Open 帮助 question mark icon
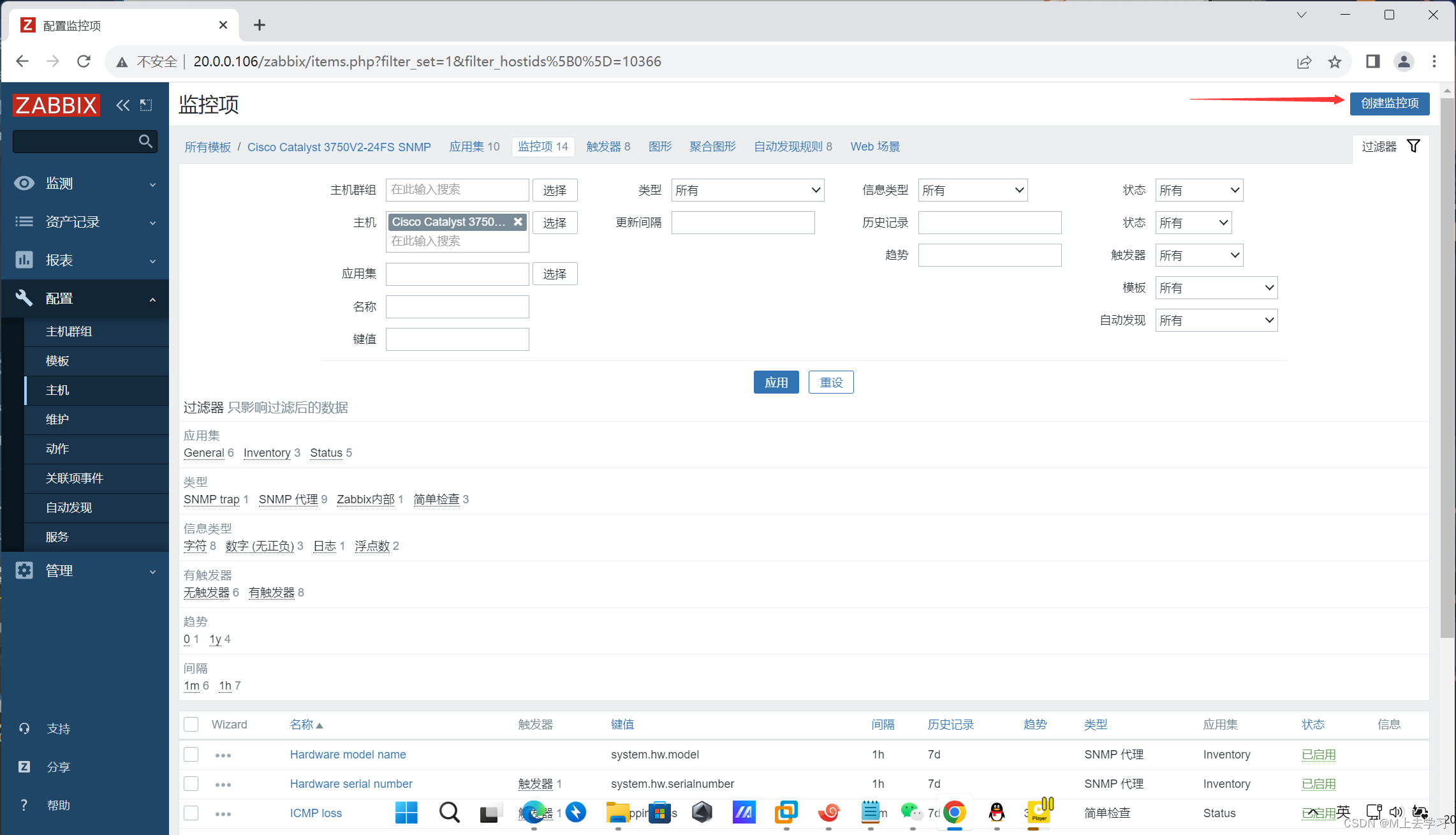Screen dimensions: 1456x835 [24, 805]
